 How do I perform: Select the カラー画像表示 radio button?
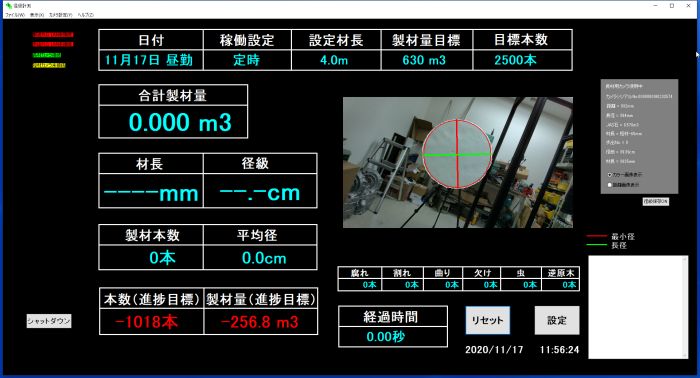point(610,175)
